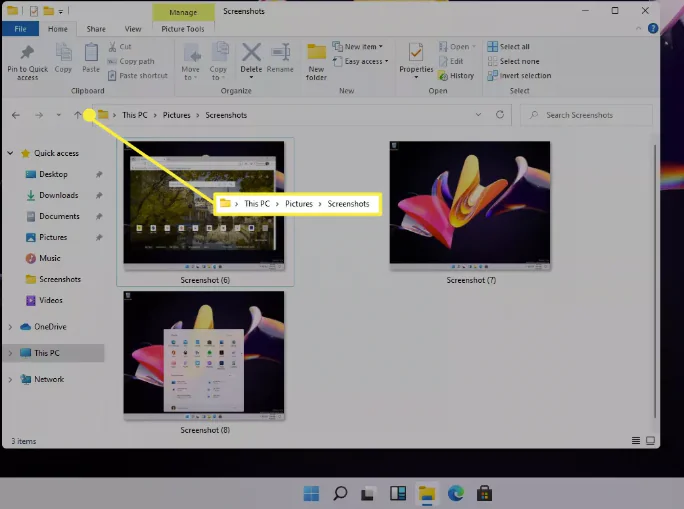The width and height of the screenshot is (684, 509).
Task: Click Invert selection in the ribbon
Action: pos(524,75)
